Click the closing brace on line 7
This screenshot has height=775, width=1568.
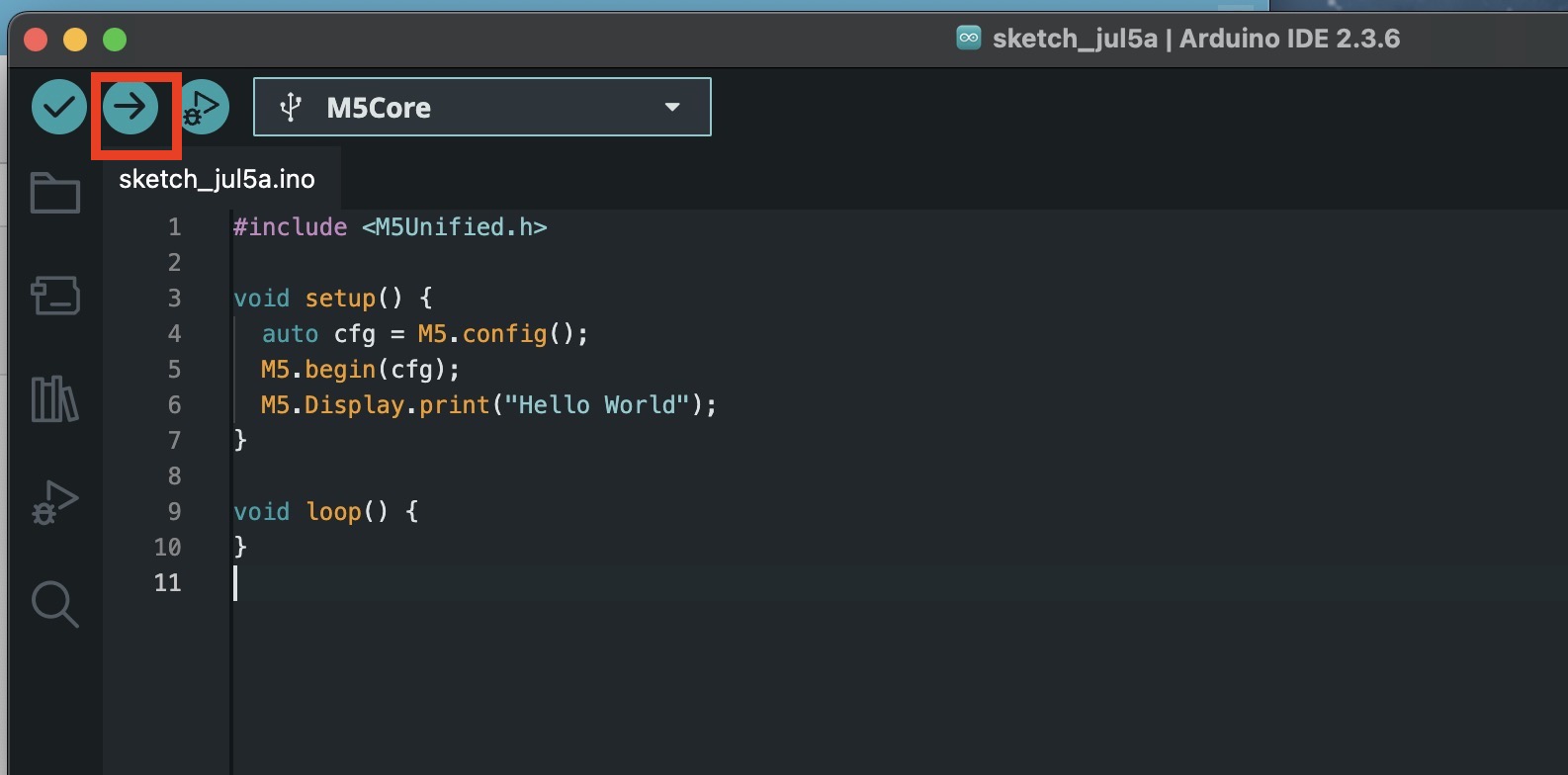240,440
